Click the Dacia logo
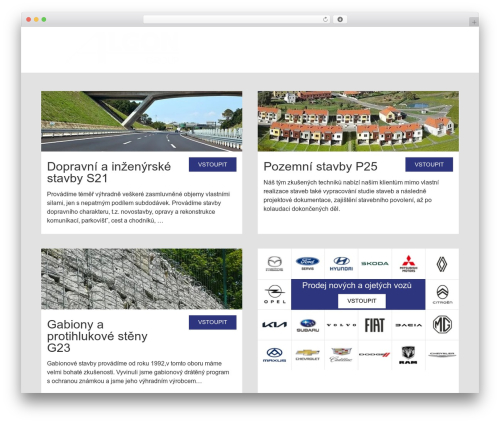The image size is (500, 423). [409, 325]
